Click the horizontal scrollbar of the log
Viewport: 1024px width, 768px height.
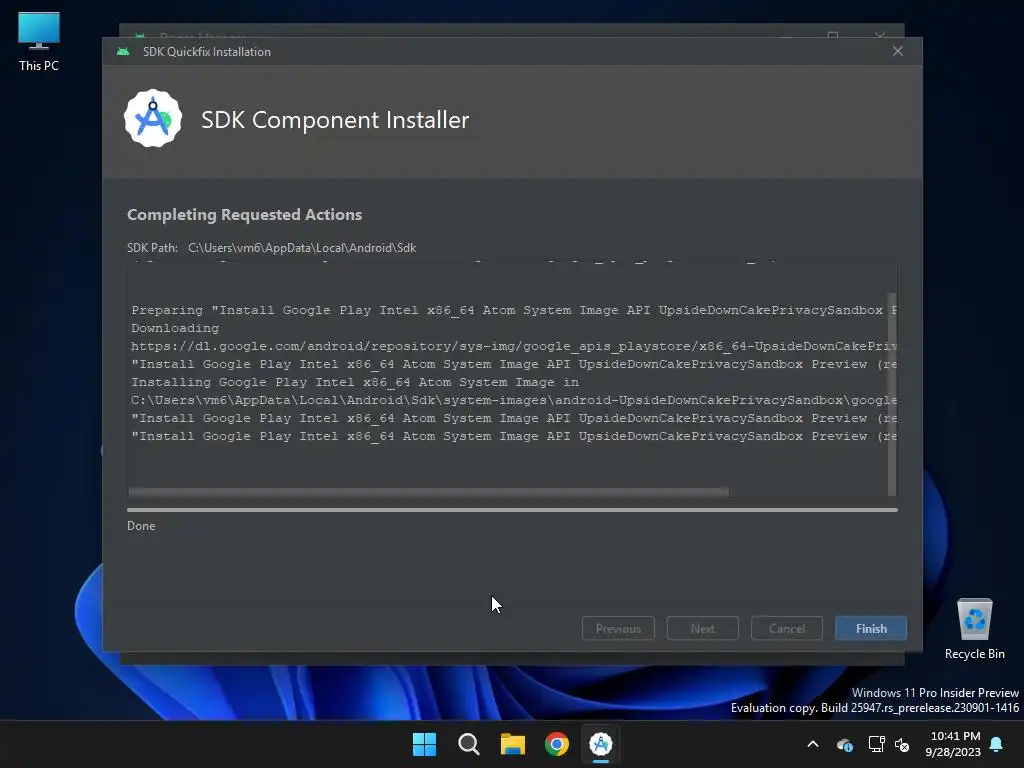[428, 492]
